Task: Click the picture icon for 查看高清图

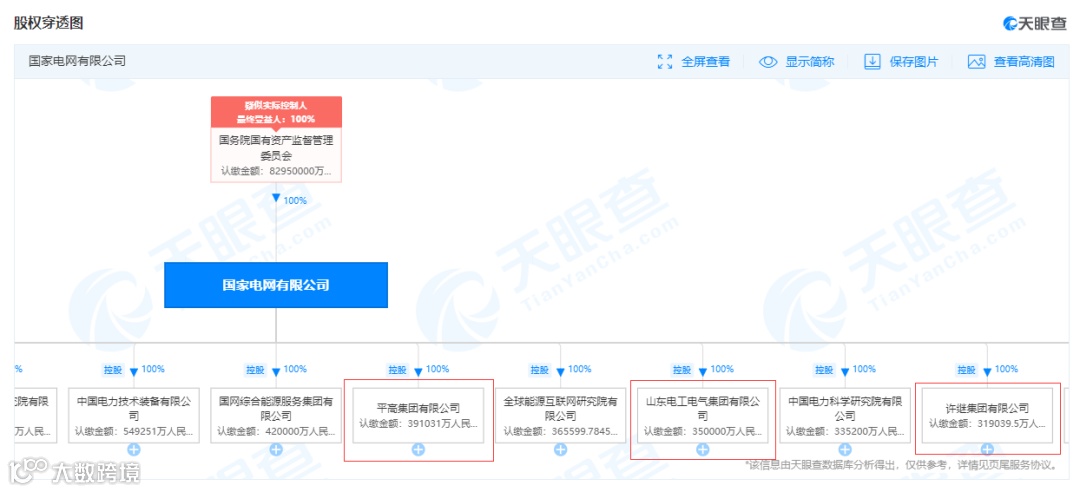Action: pyautogui.click(x=977, y=61)
